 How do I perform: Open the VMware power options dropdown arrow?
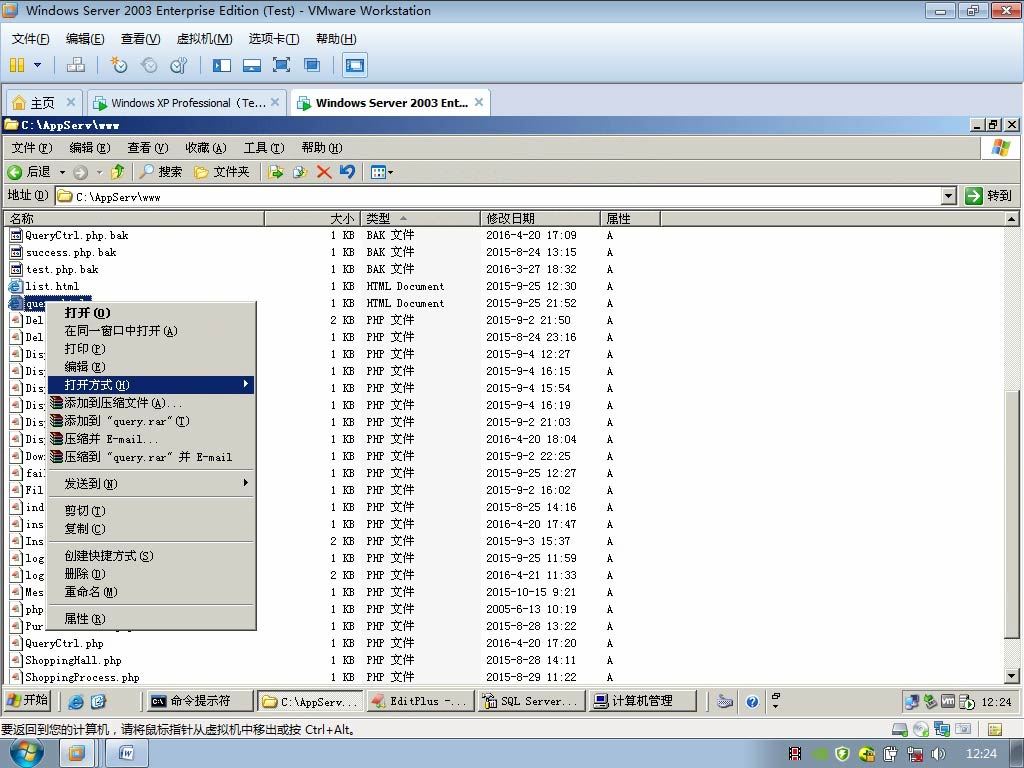(x=37, y=65)
